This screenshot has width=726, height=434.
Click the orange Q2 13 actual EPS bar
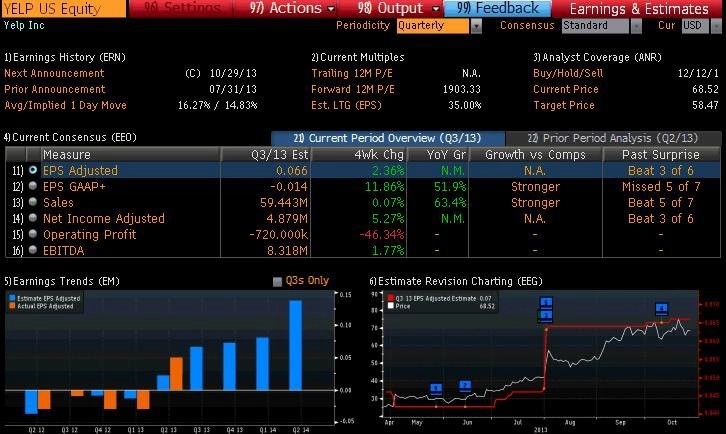tap(176, 373)
